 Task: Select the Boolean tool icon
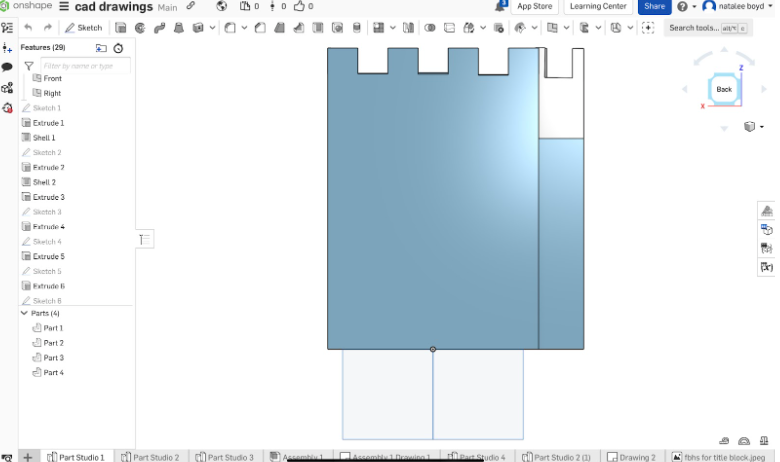(430, 28)
